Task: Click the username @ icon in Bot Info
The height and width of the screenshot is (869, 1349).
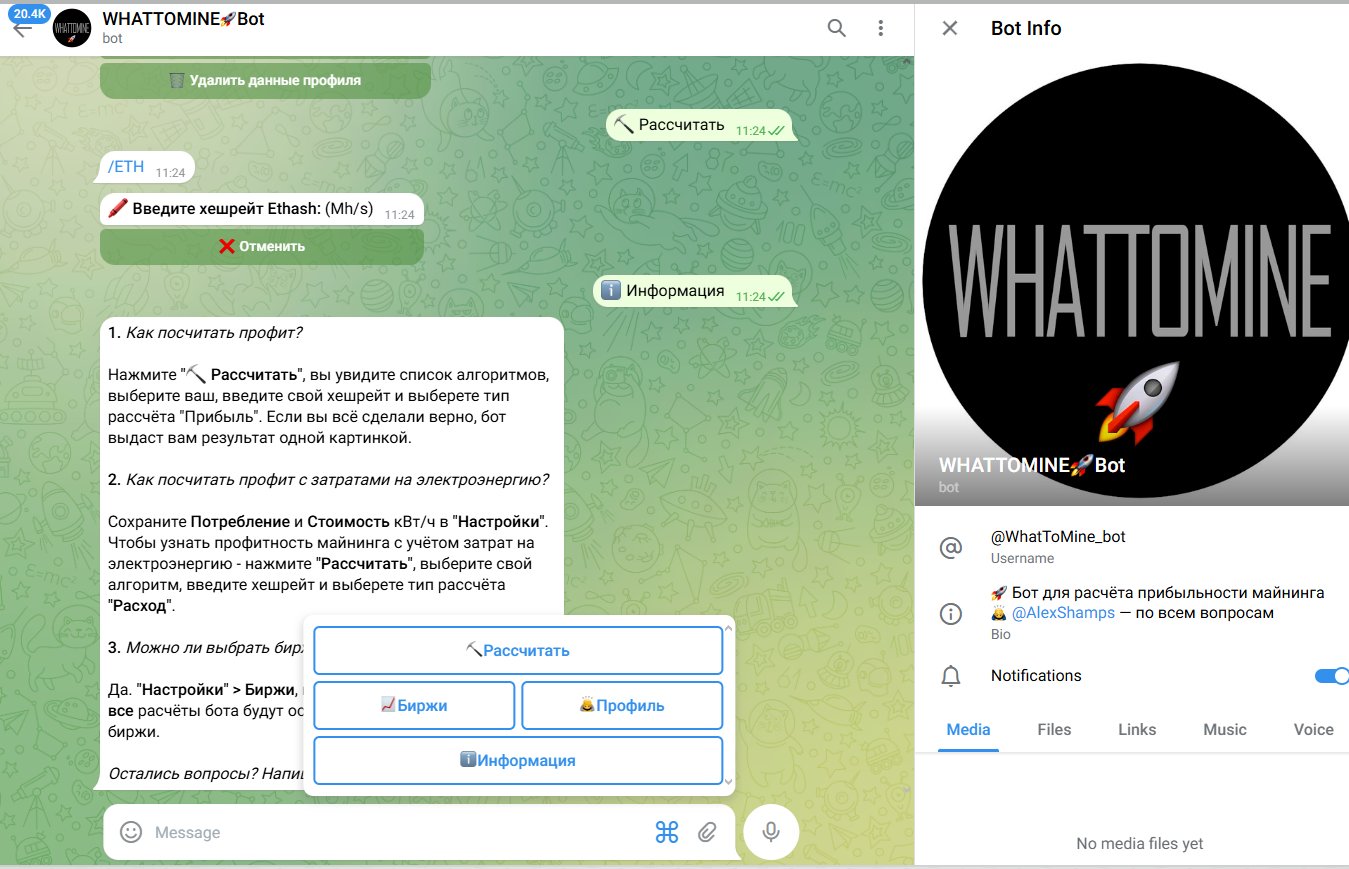Action: coord(951,547)
